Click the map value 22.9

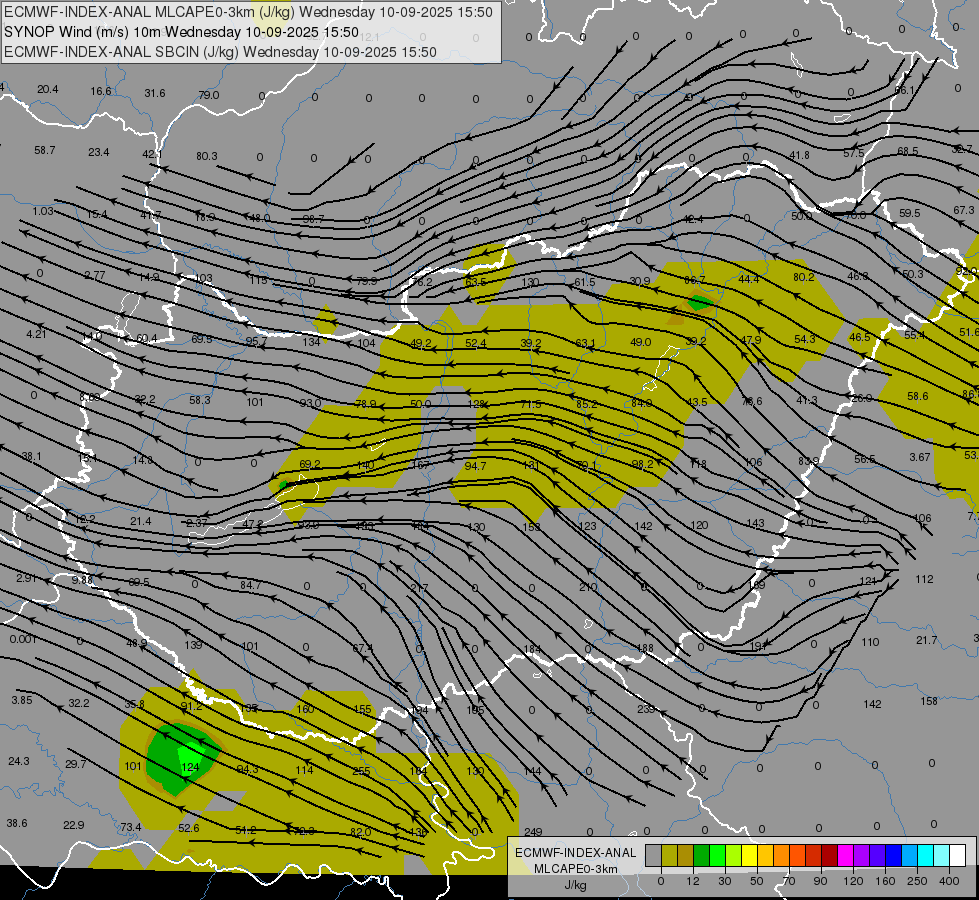74,825
